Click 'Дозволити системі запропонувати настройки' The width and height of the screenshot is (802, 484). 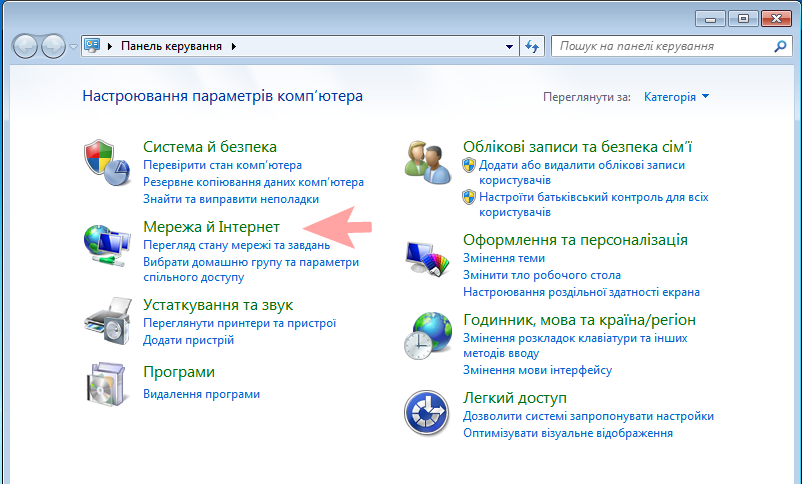coord(588,416)
